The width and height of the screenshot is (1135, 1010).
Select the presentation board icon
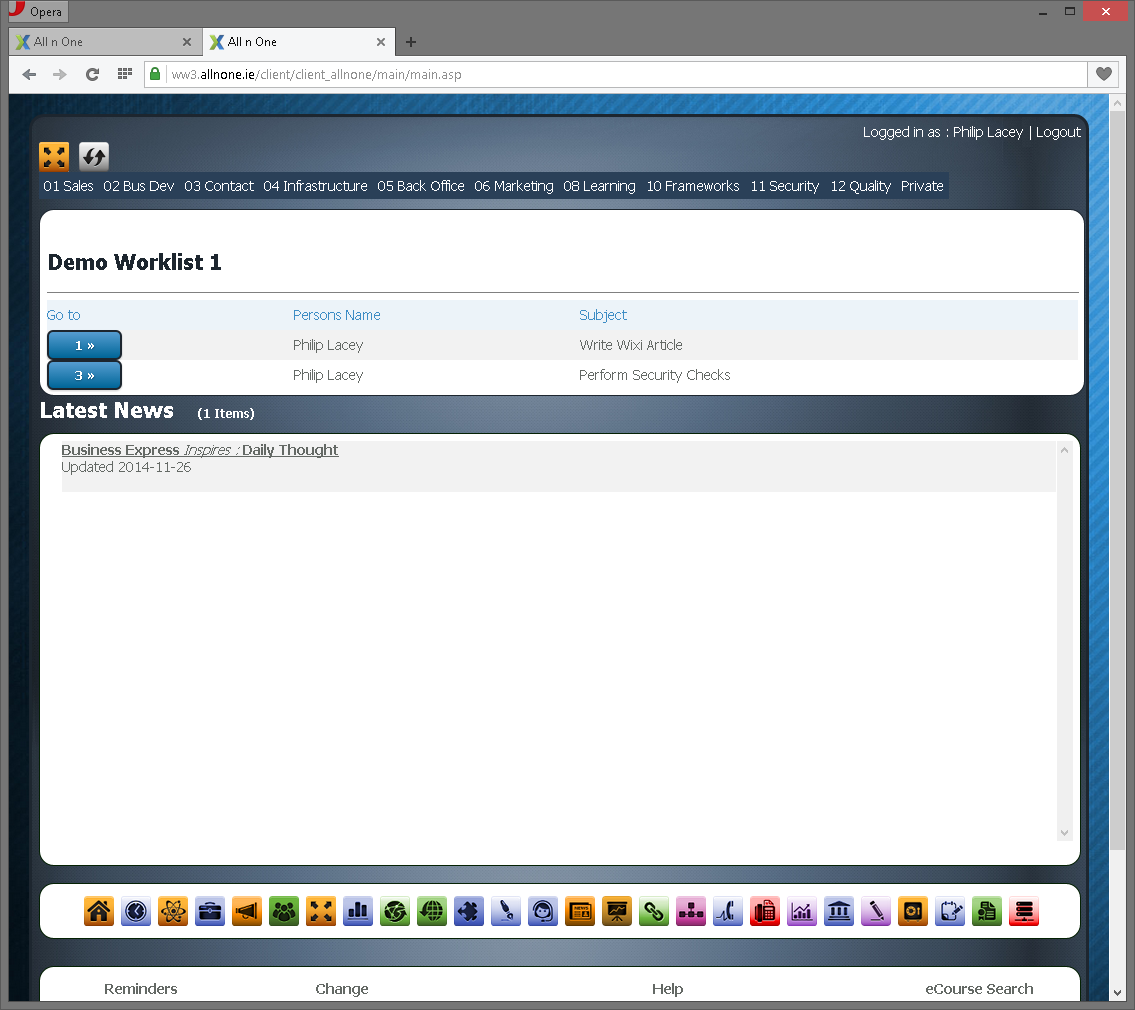[x=616, y=911]
